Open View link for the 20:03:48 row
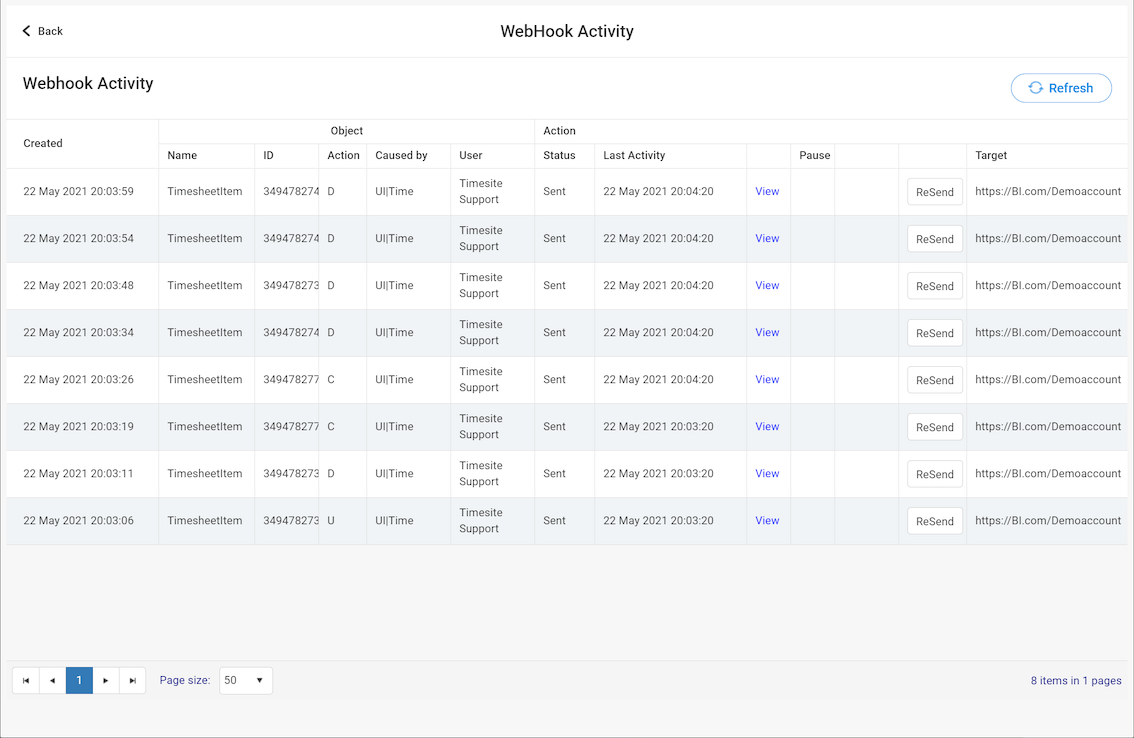The height and width of the screenshot is (738, 1134). [767, 286]
